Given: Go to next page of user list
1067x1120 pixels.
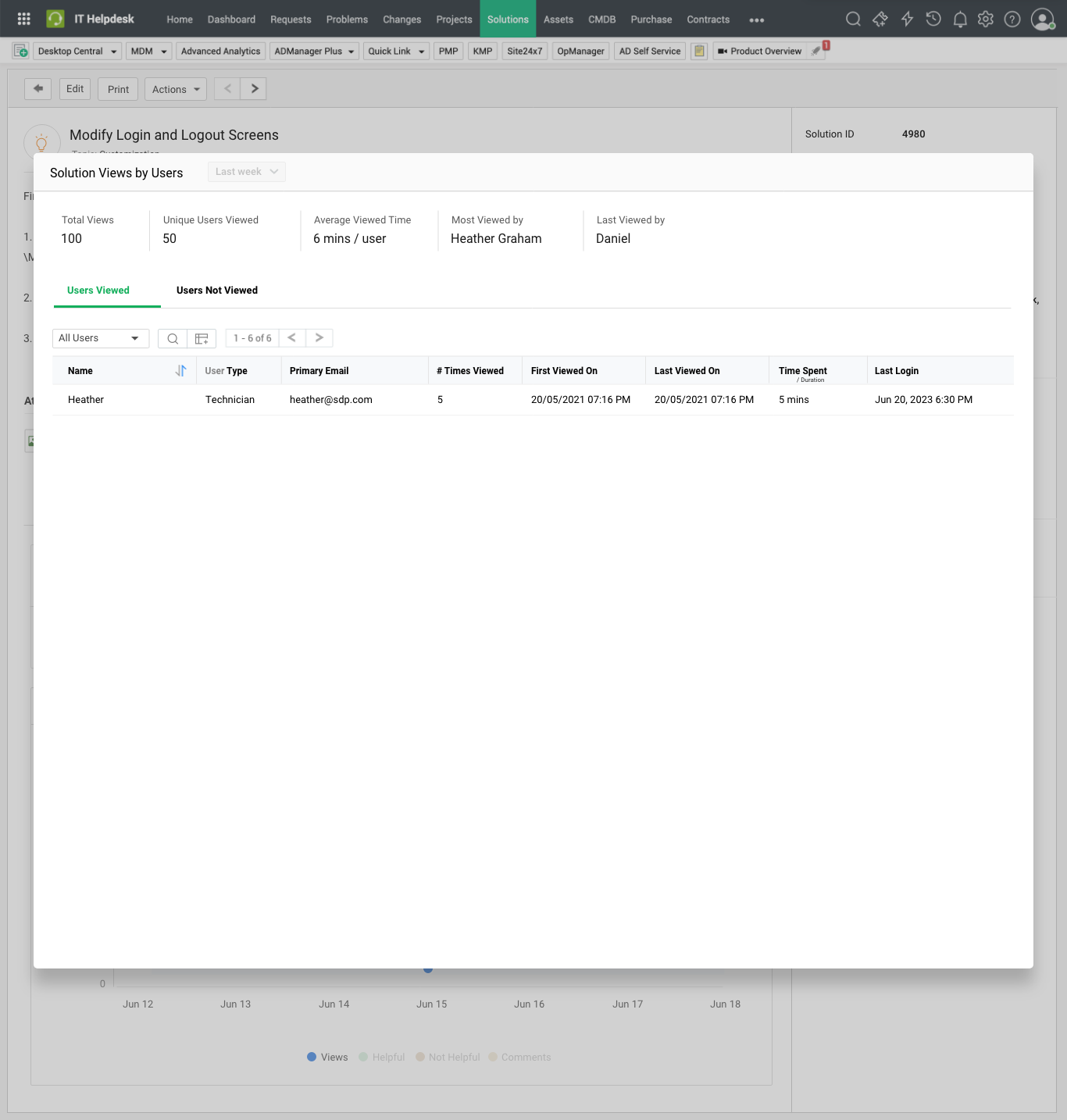Looking at the screenshot, I should pyautogui.click(x=319, y=338).
